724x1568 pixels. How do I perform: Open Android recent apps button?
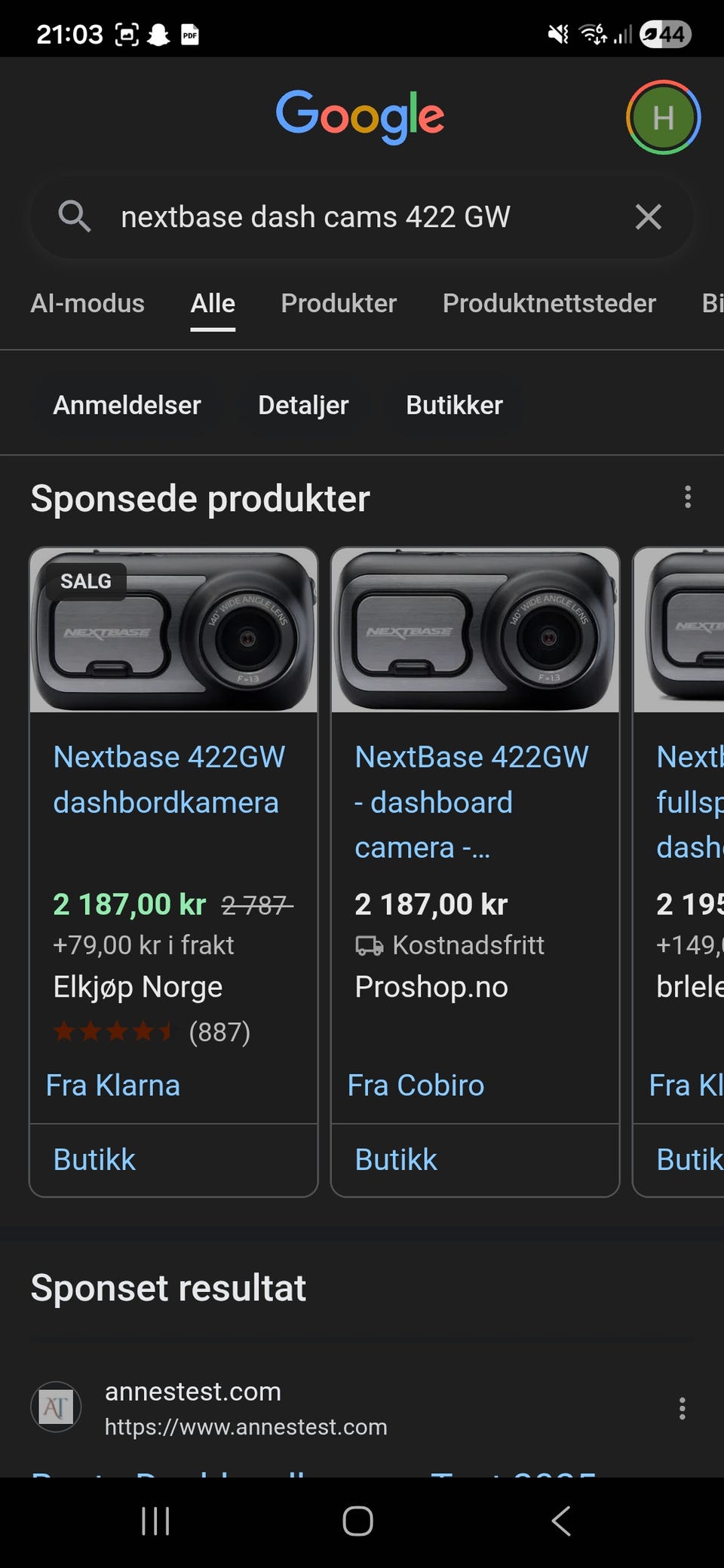click(155, 1521)
